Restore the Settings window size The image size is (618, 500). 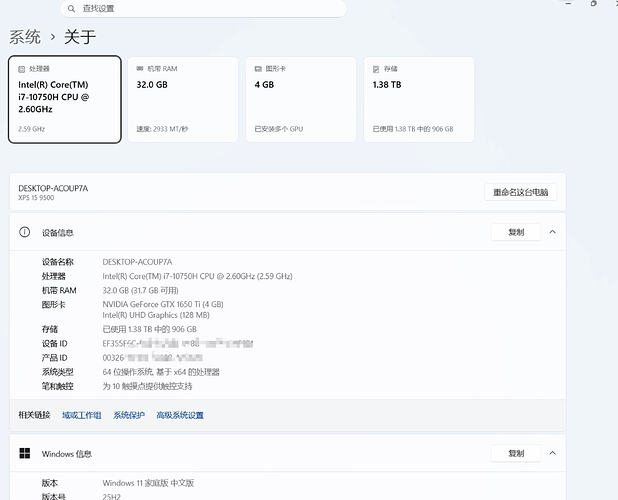pyautogui.click(x=594, y=3)
